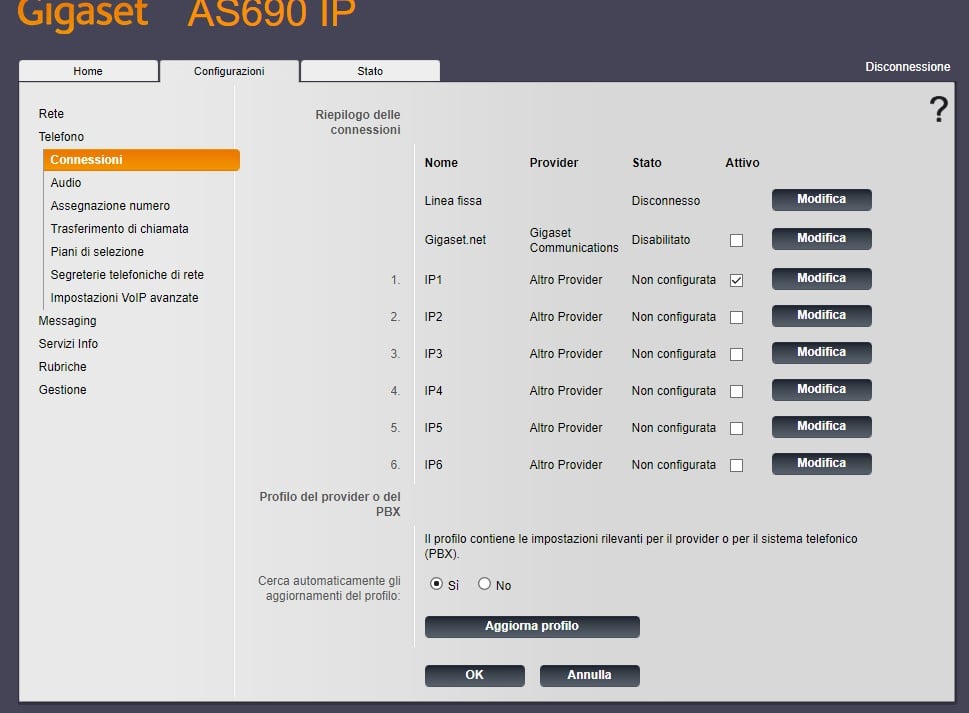Open Segreterie telefoniche di rete
Screen dimensions: 969x713
pyautogui.click(x=127, y=274)
